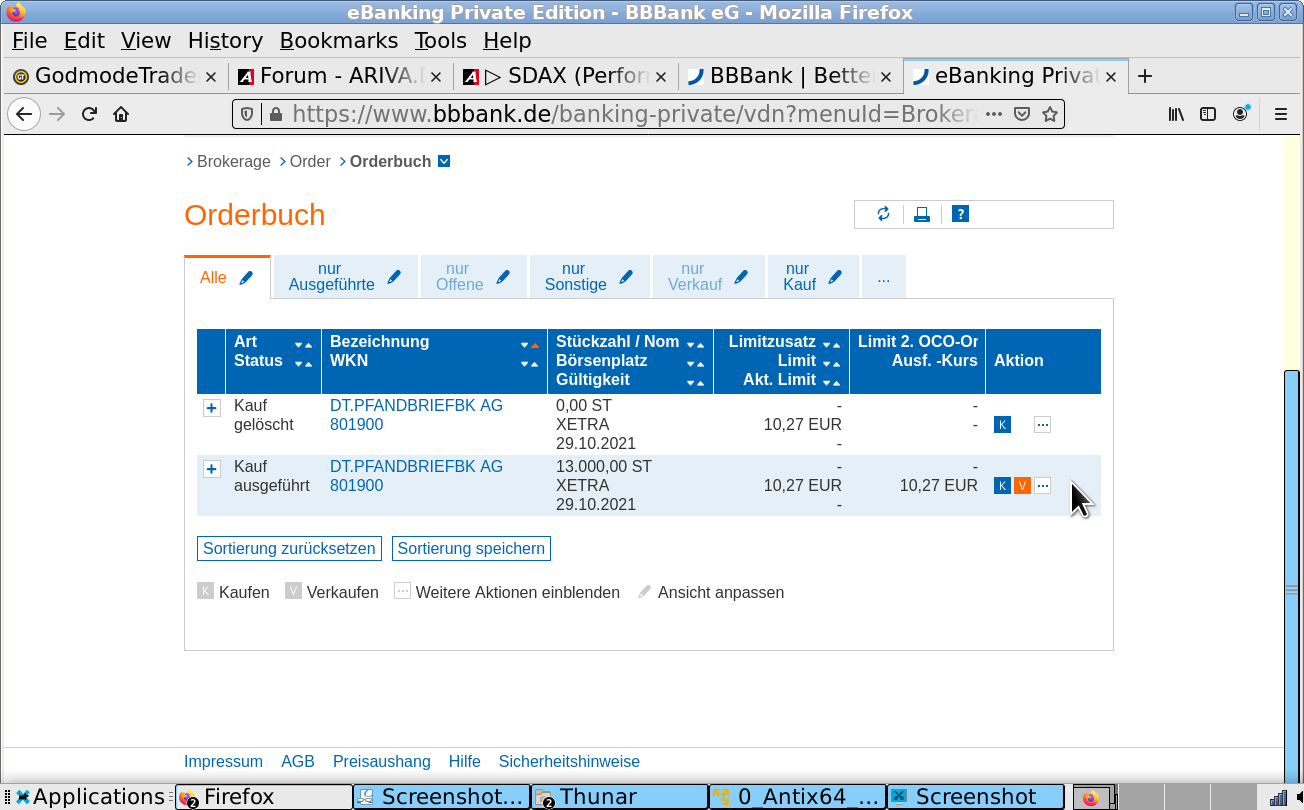Click the K buy icon for gelöscht order

pos(1002,425)
